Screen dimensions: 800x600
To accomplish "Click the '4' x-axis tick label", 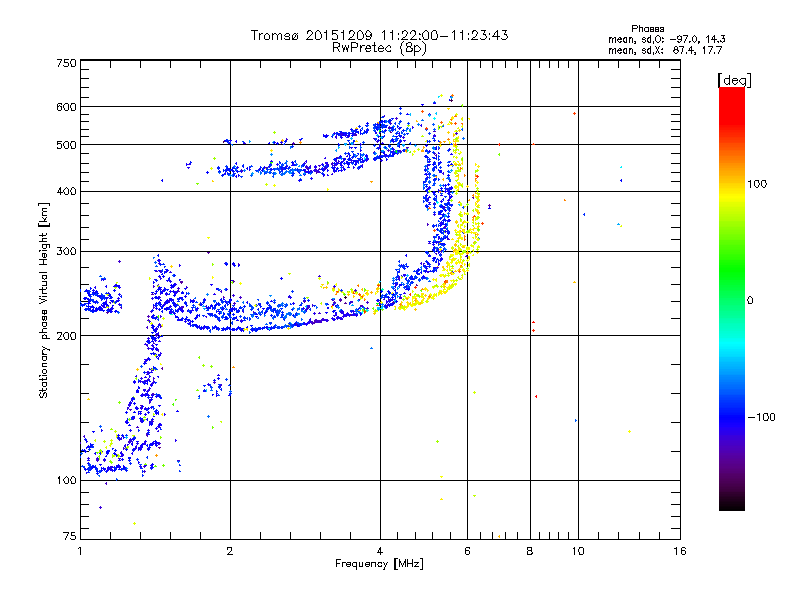I will [x=380, y=551].
